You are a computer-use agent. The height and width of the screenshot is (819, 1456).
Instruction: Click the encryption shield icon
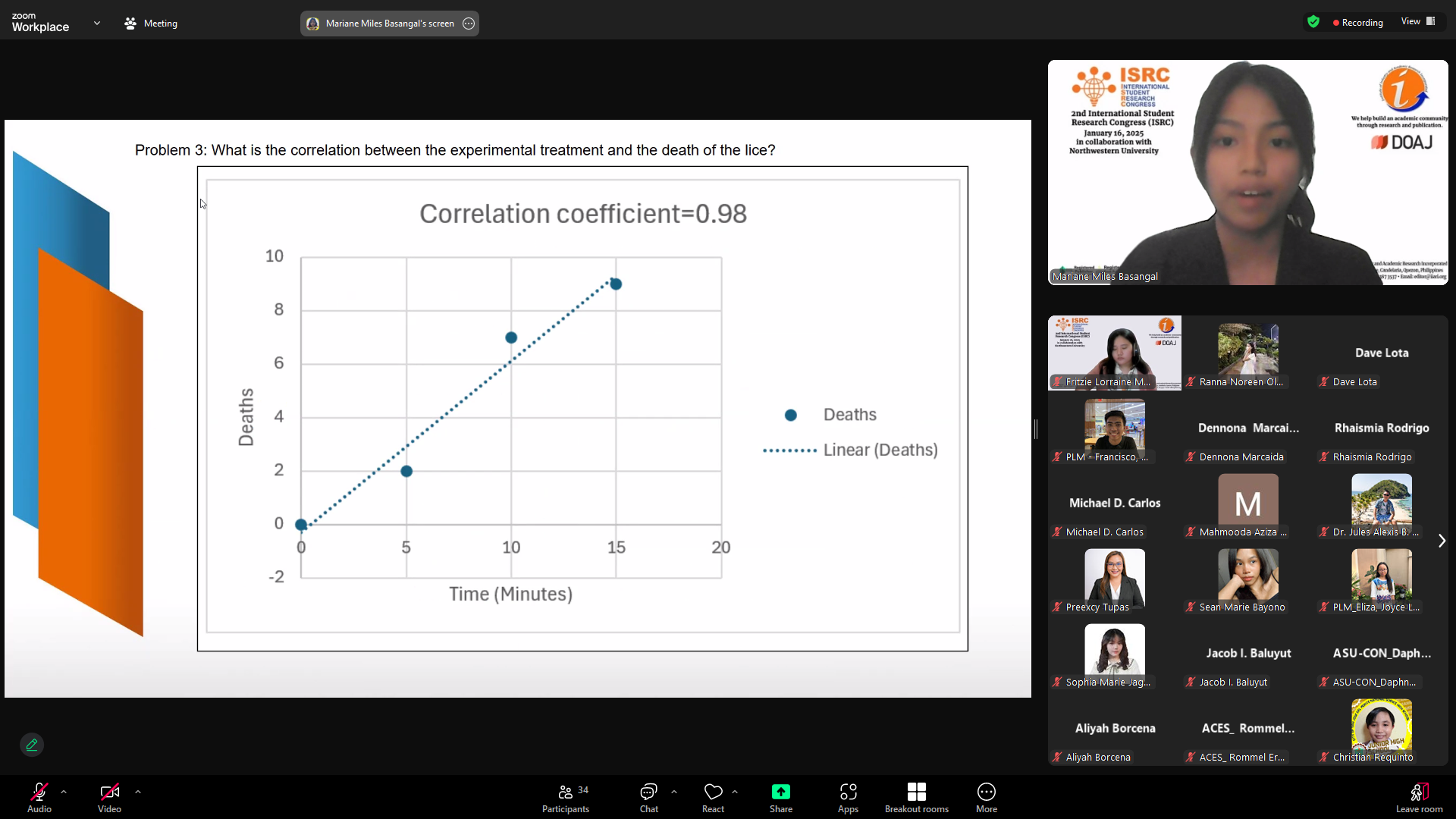1313,22
